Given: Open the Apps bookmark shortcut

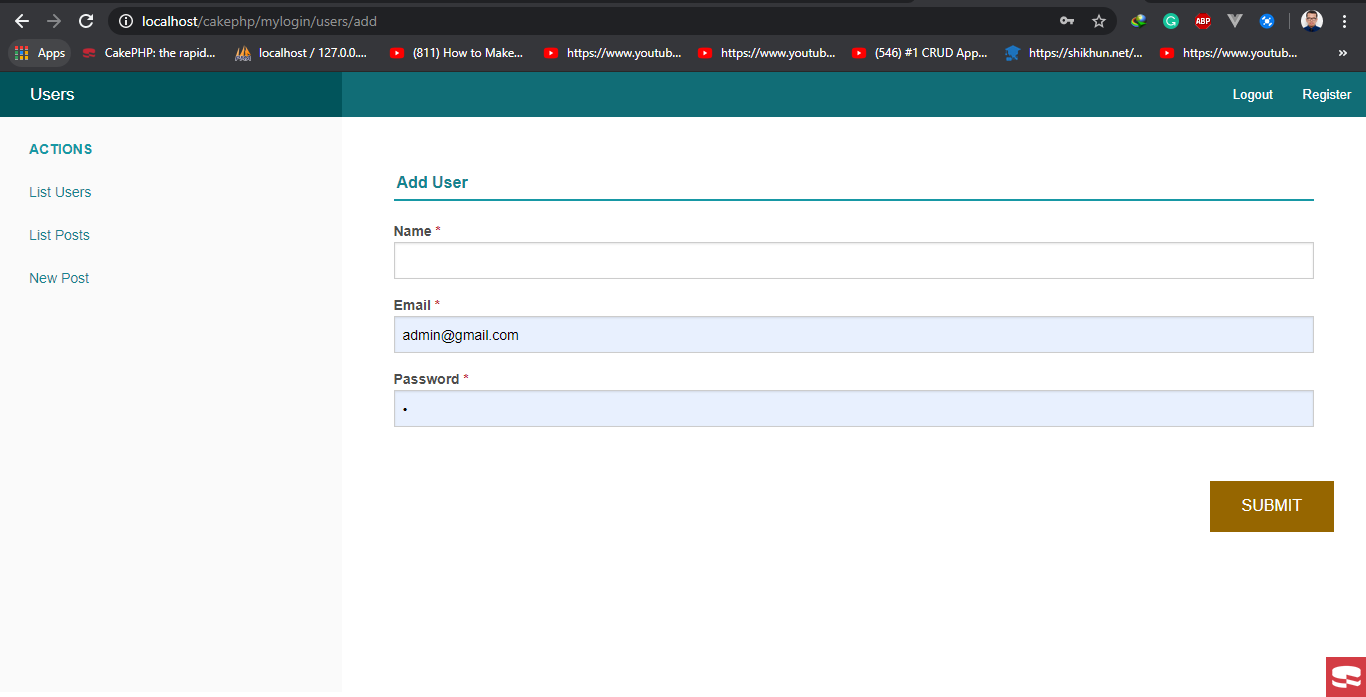Looking at the screenshot, I should 40,53.
